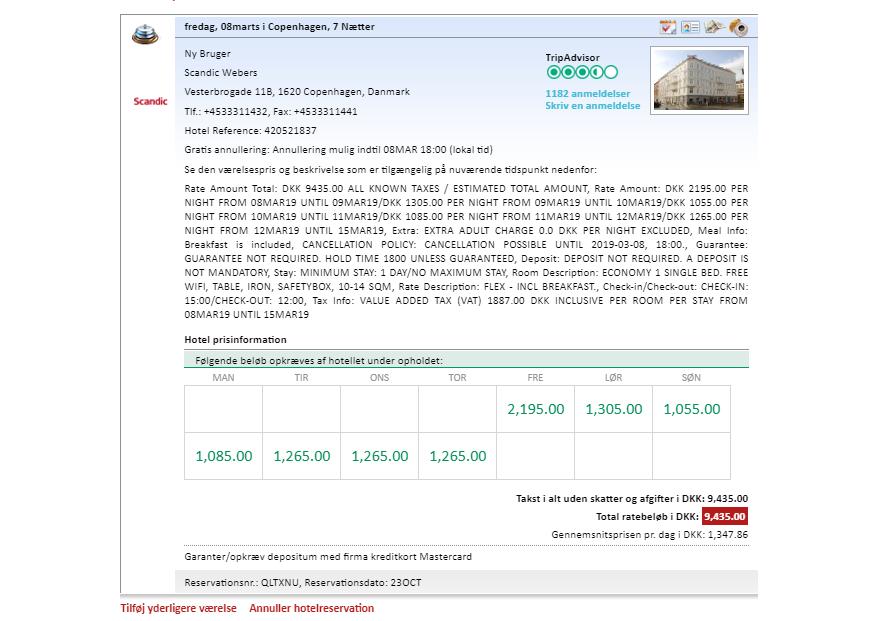Click the Wednesday rate 1,265.00
The image size is (896, 621).
[x=379, y=456]
